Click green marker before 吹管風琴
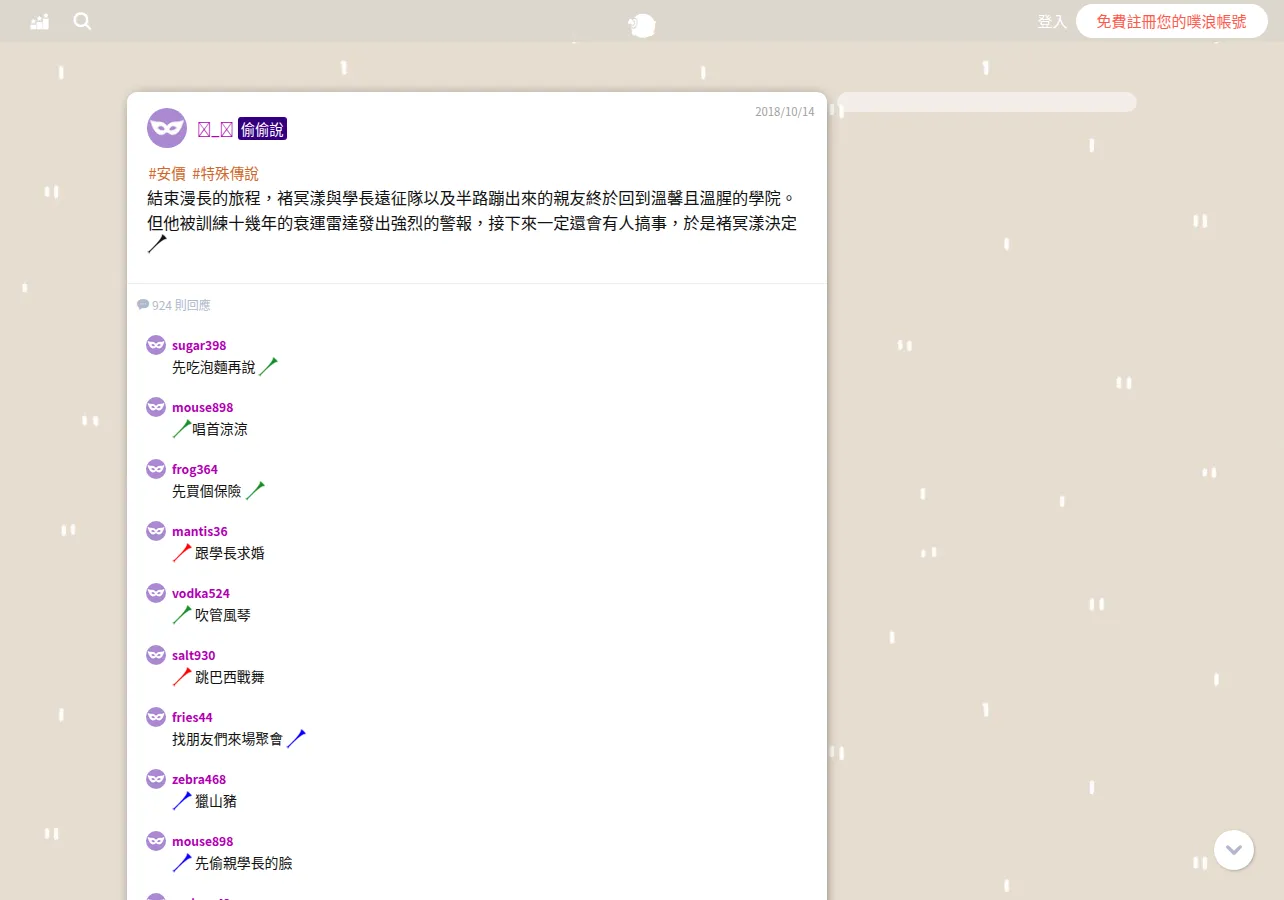This screenshot has width=1284, height=900. click(182, 615)
